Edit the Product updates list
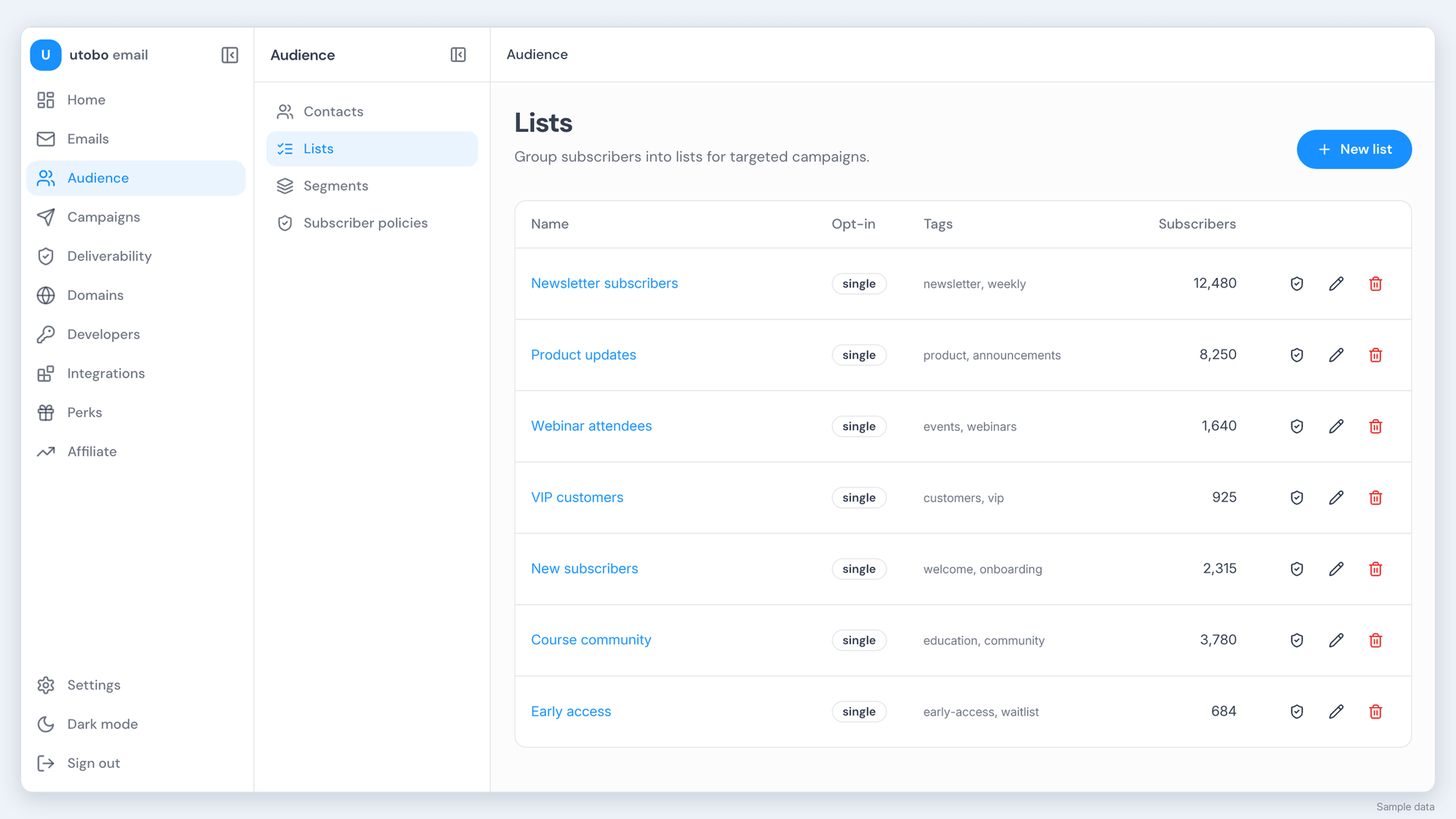 click(x=1336, y=355)
